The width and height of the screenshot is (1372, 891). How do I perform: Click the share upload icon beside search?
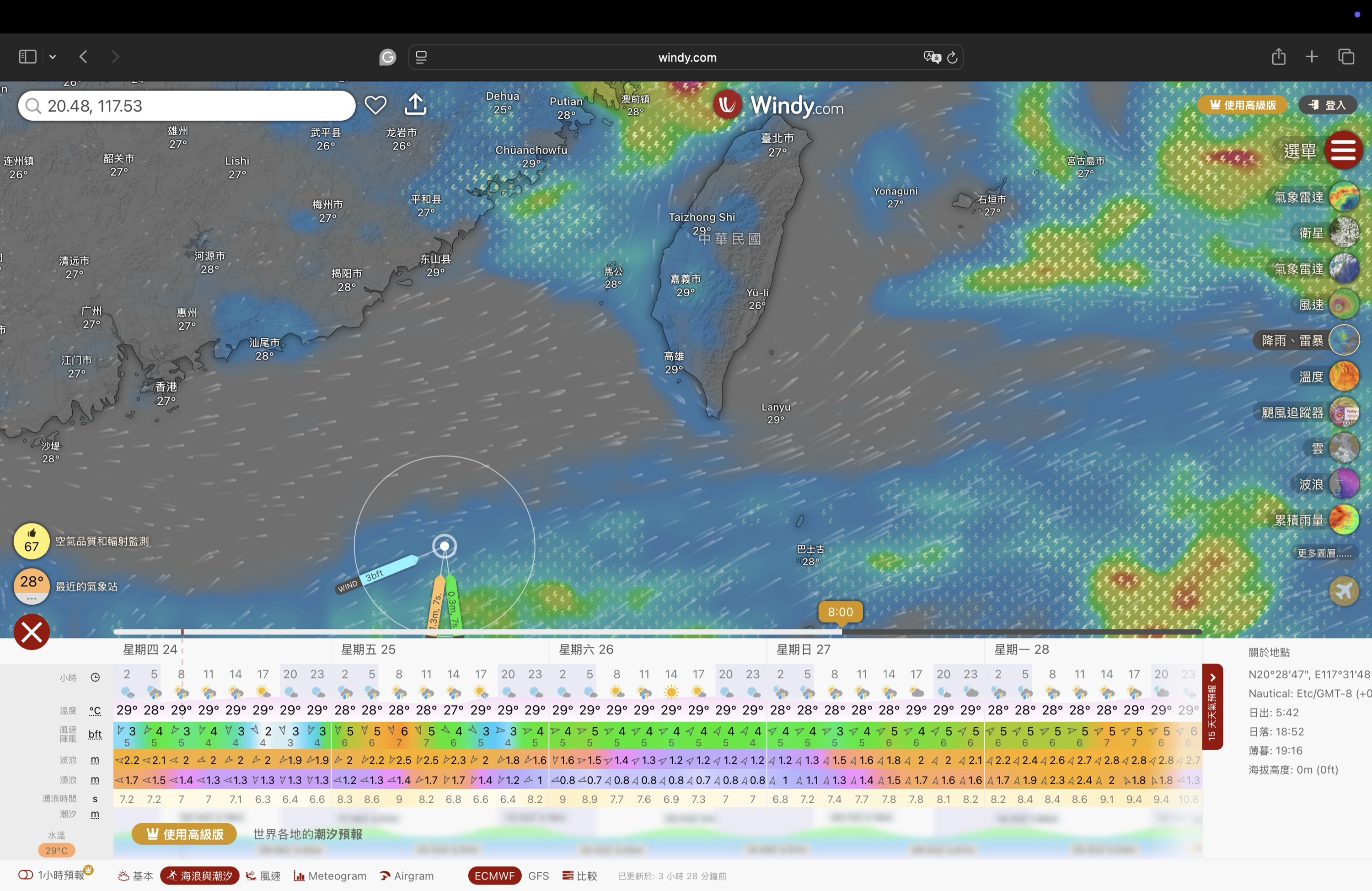(415, 104)
